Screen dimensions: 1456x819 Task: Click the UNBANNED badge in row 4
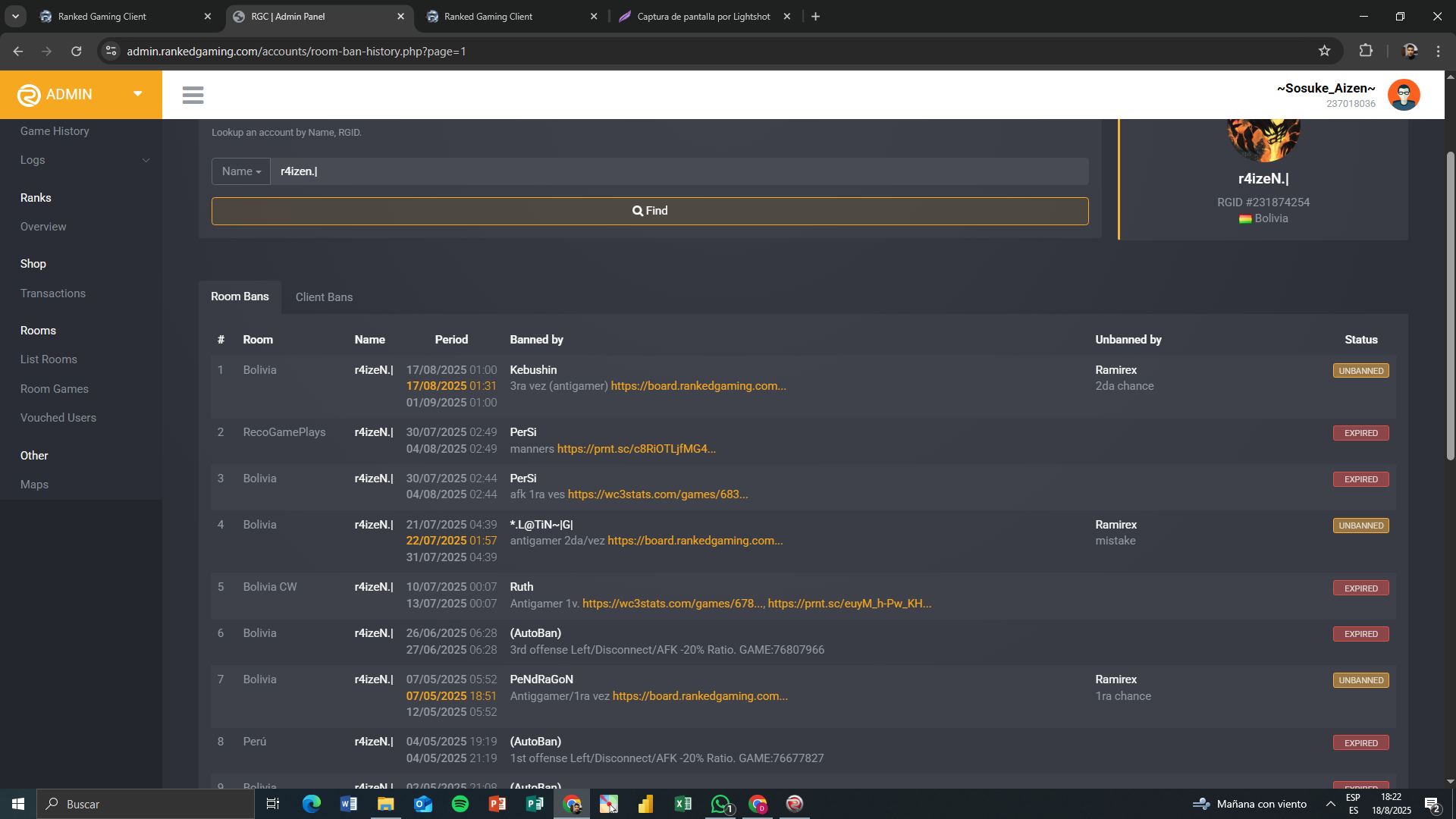click(1360, 526)
